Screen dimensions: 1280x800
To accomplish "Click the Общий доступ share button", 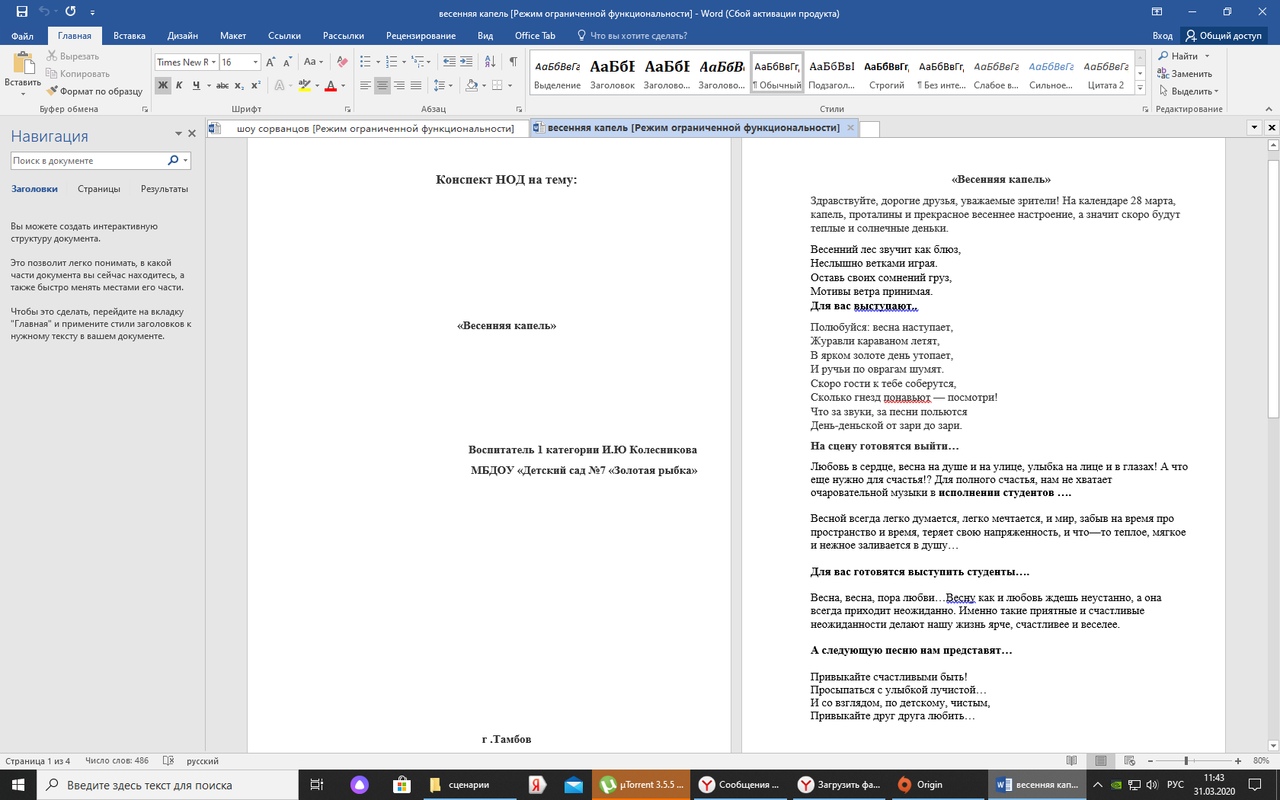I will pos(1223,36).
